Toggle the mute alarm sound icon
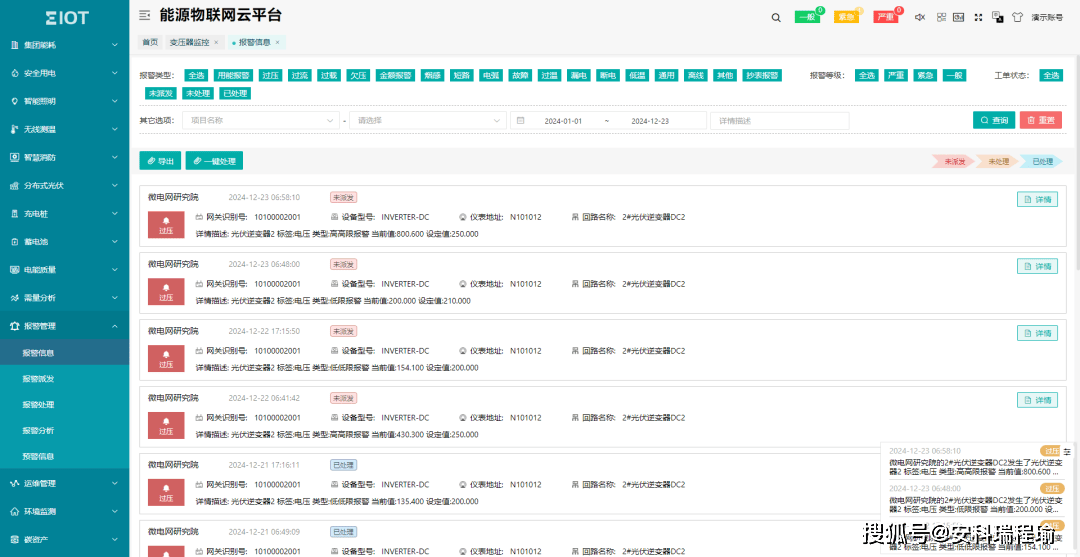The width and height of the screenshot is (1080, 557). pos(920,17)
